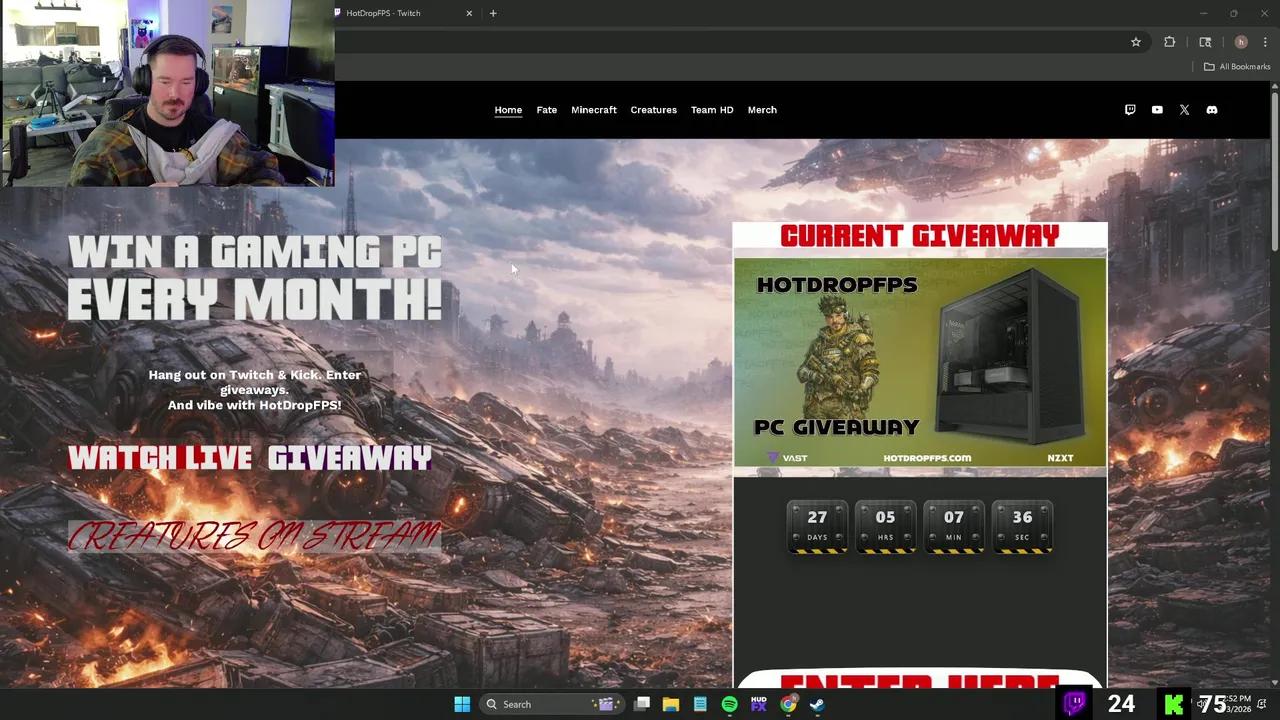Click the CURRENT GIVEAWAY heading
Screen dimensions: 1280x720
click(x=920, y=236)
